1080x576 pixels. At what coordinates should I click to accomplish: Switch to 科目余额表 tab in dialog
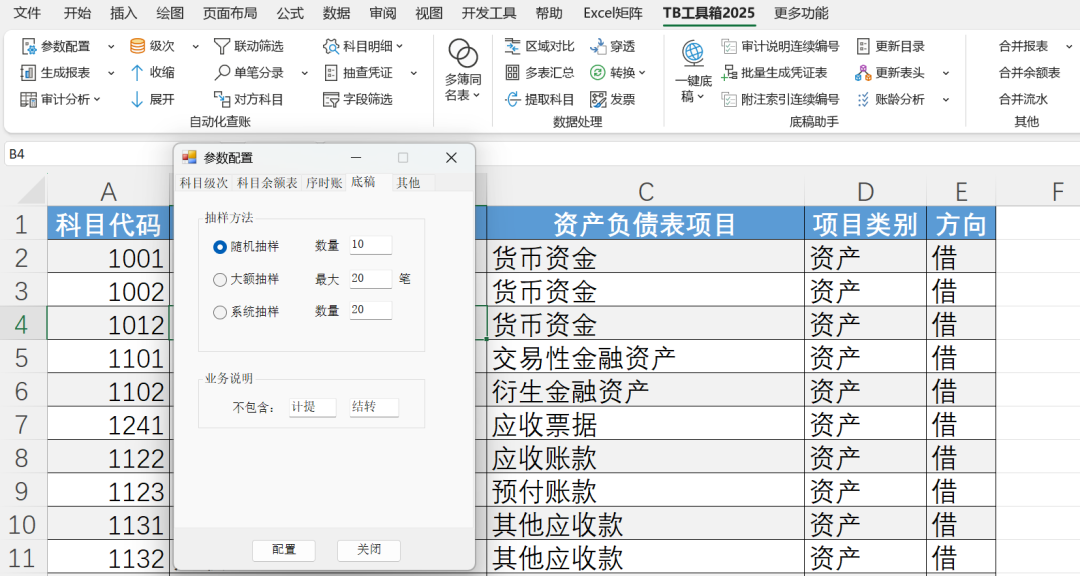click(x=267, y=183)
